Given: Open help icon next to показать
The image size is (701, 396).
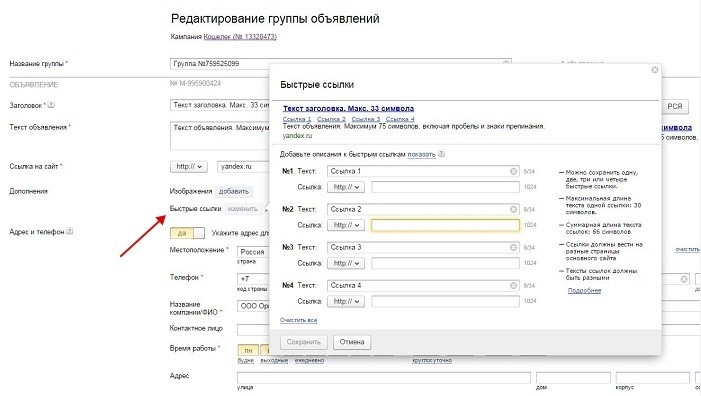Looking at the screenshot, I should tap(441, 154).
